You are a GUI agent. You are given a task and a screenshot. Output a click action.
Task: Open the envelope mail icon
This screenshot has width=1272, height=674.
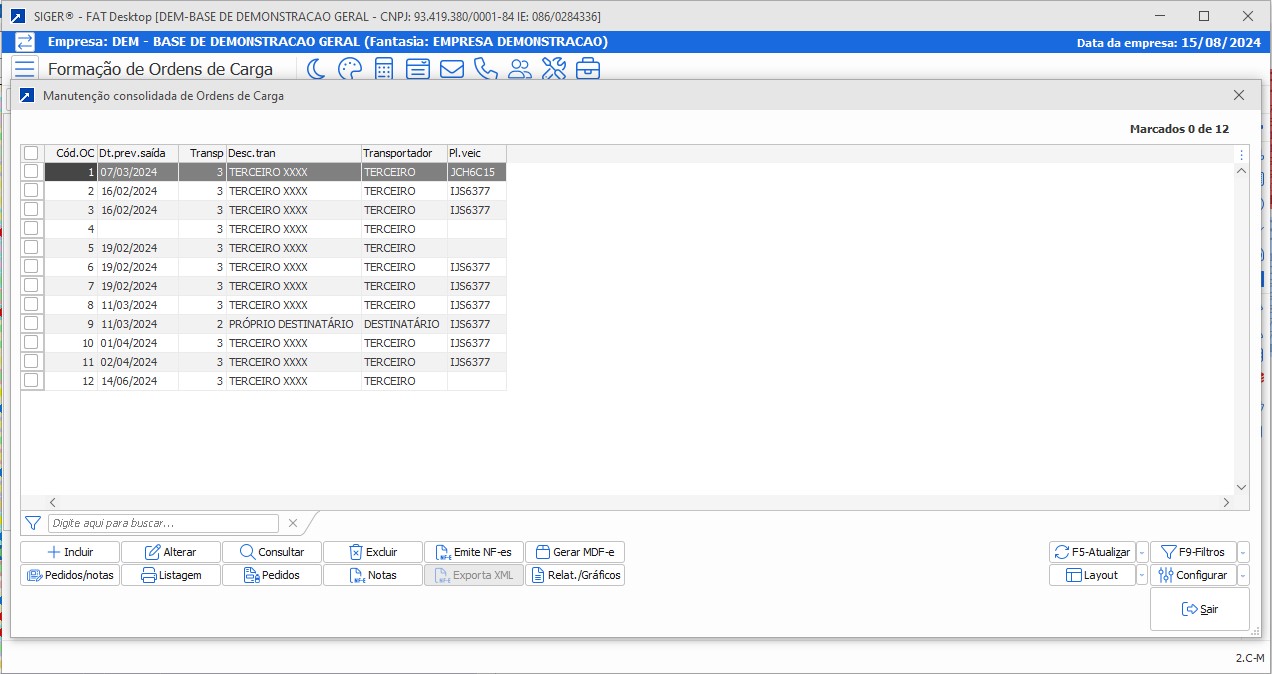pyautogui.click(x=451, y=69)
